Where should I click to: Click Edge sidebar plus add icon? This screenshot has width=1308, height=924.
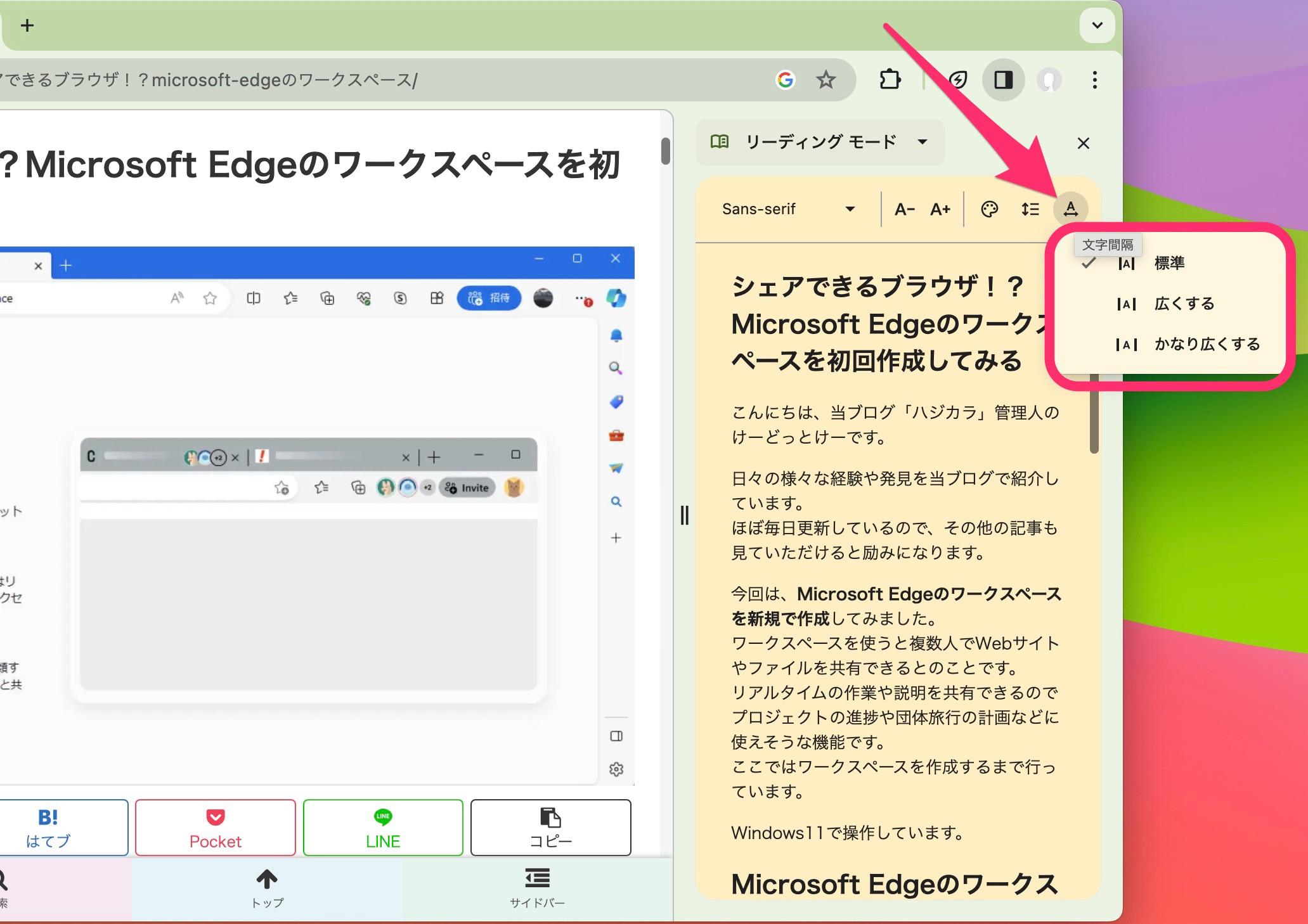[x=616, y=538]
